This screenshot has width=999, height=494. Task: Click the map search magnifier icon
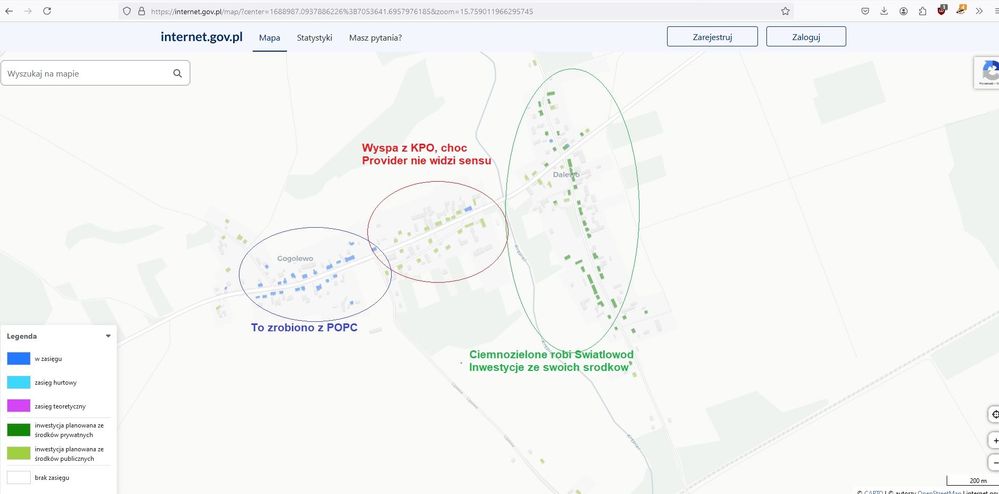[177, 73]
